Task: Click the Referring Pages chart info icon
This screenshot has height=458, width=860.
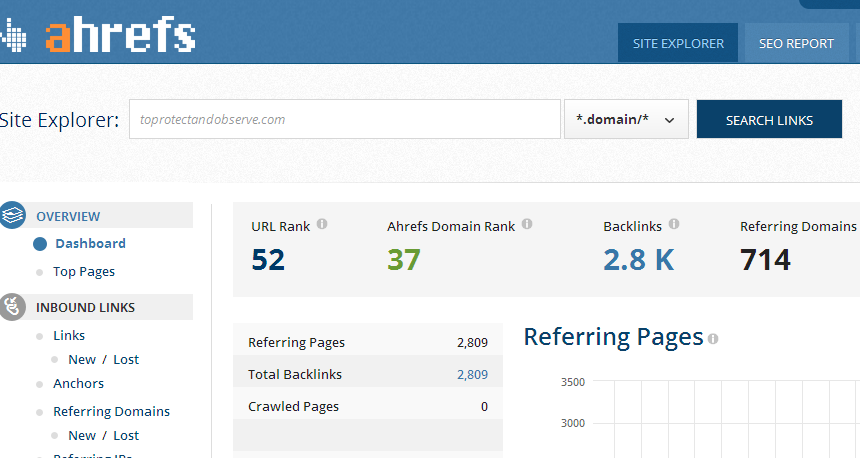Action: (x=712, y=339)
